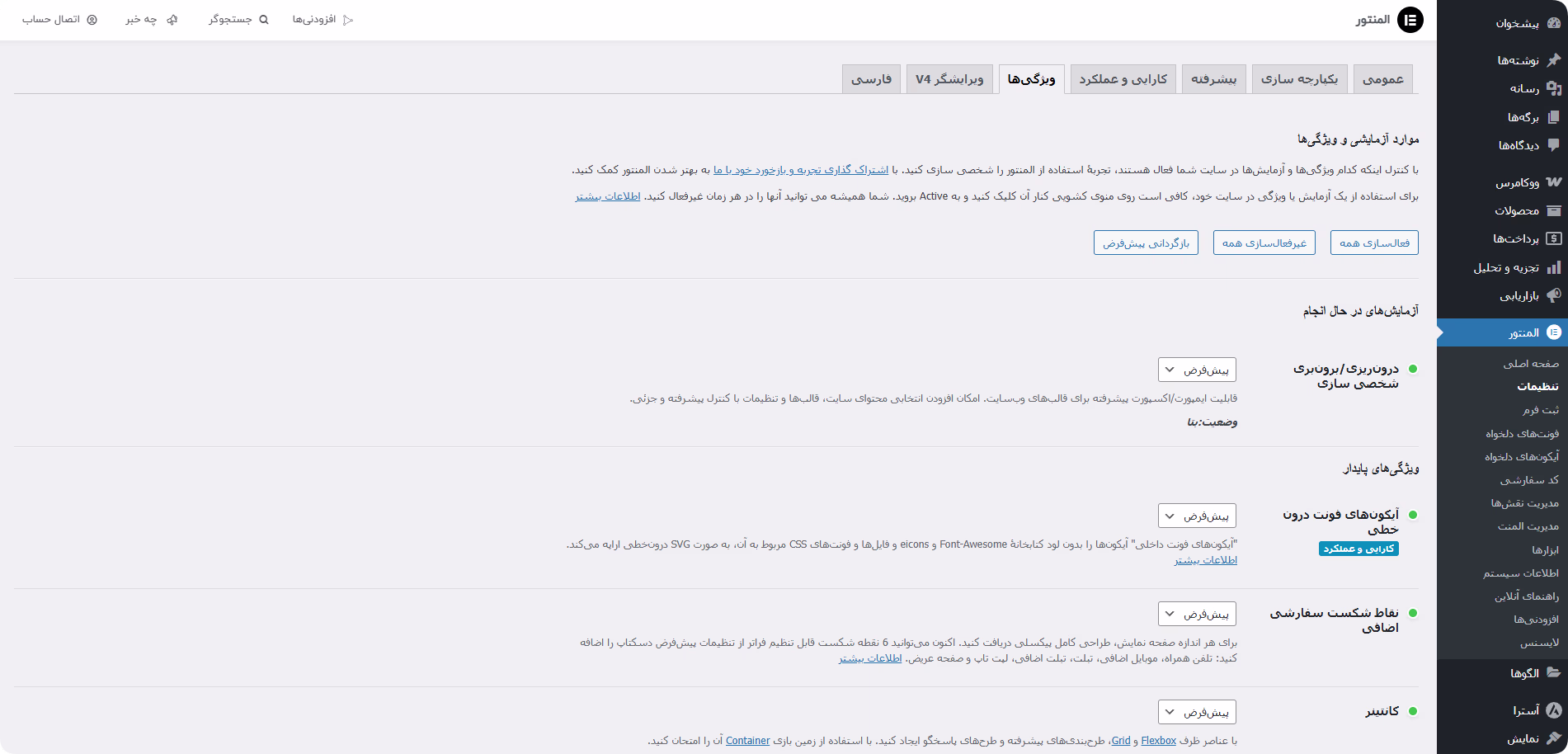Open ابزارها submenu item
This screenshot has width=1568, height=754.
tap(1546, 550)
